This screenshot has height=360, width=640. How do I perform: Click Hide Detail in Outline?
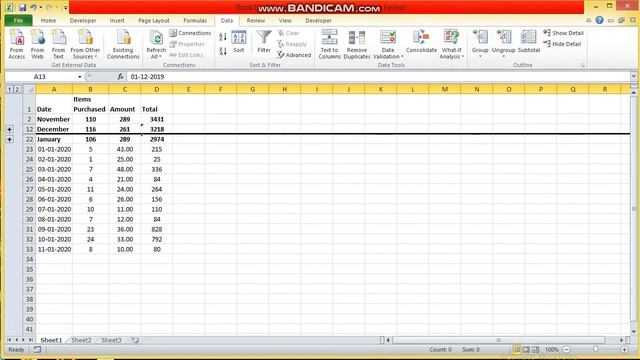coord(562,44)
